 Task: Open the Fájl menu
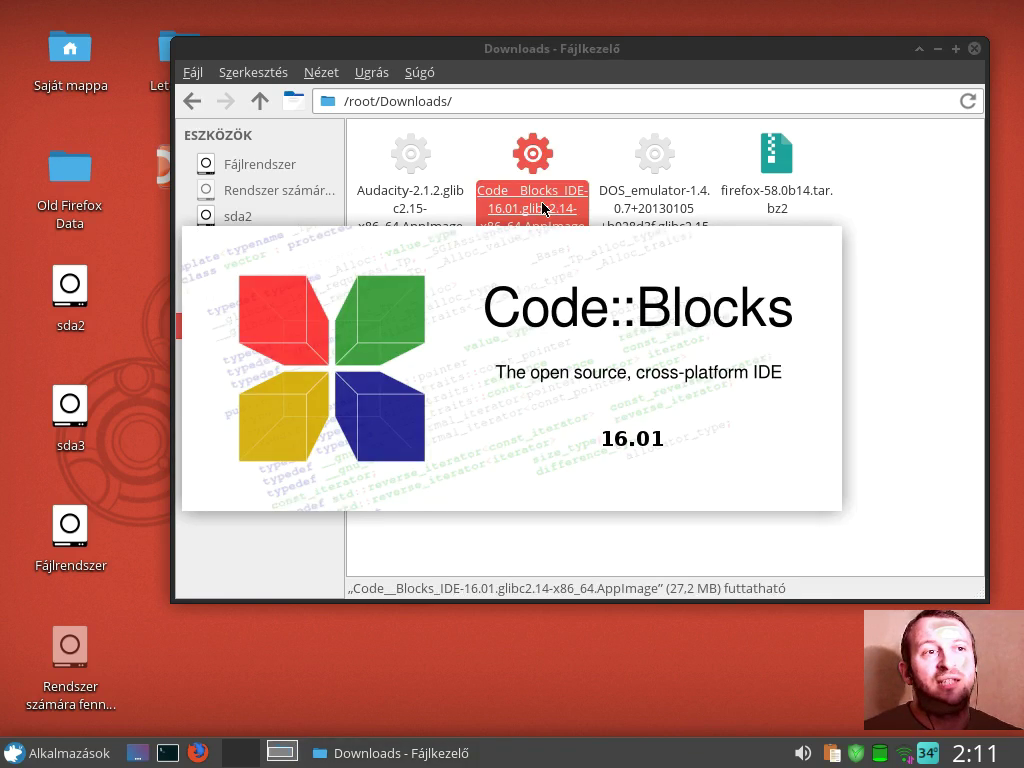tap(192, 72)
